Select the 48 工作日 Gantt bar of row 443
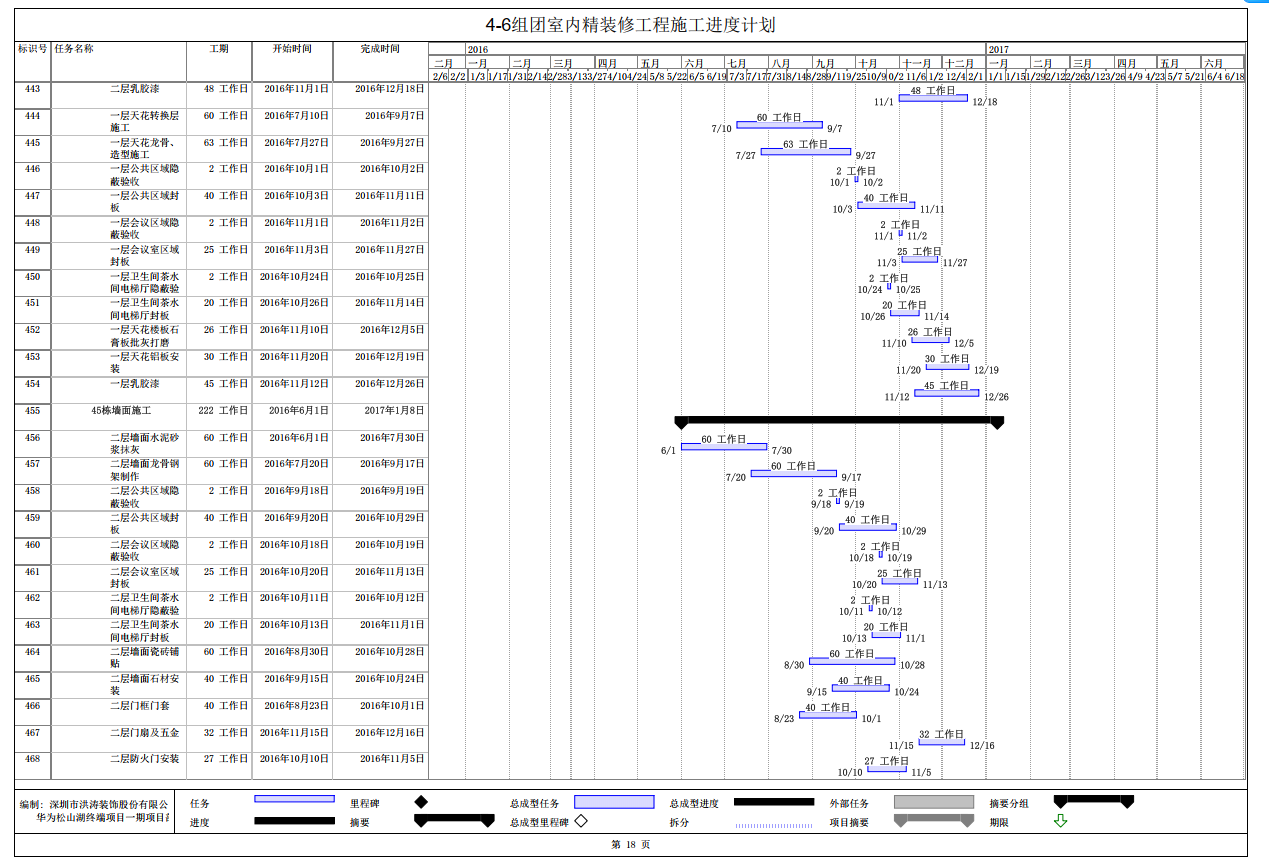 pyautogui.click(x=933, y=98)
